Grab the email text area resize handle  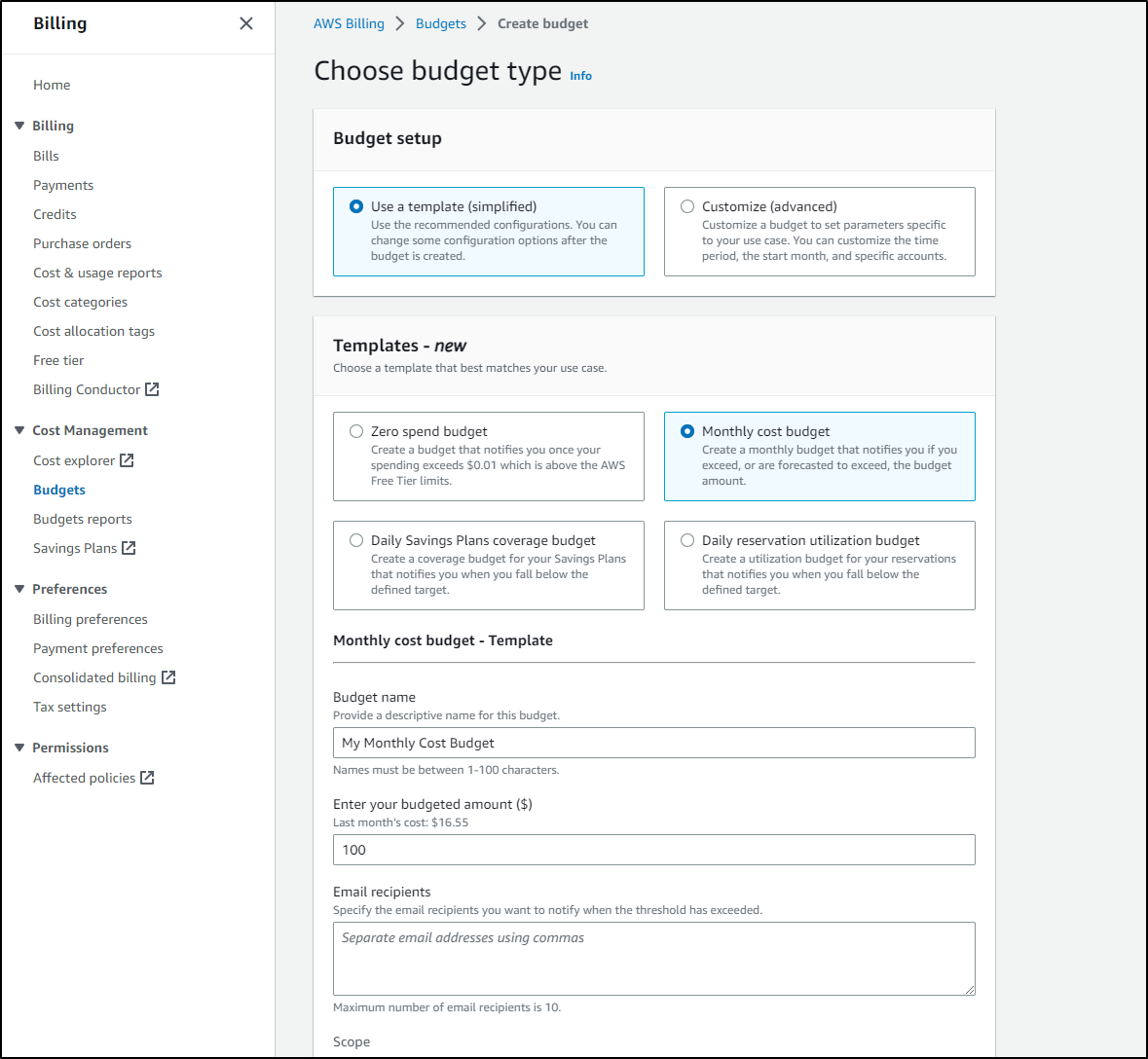click(970, 990)
